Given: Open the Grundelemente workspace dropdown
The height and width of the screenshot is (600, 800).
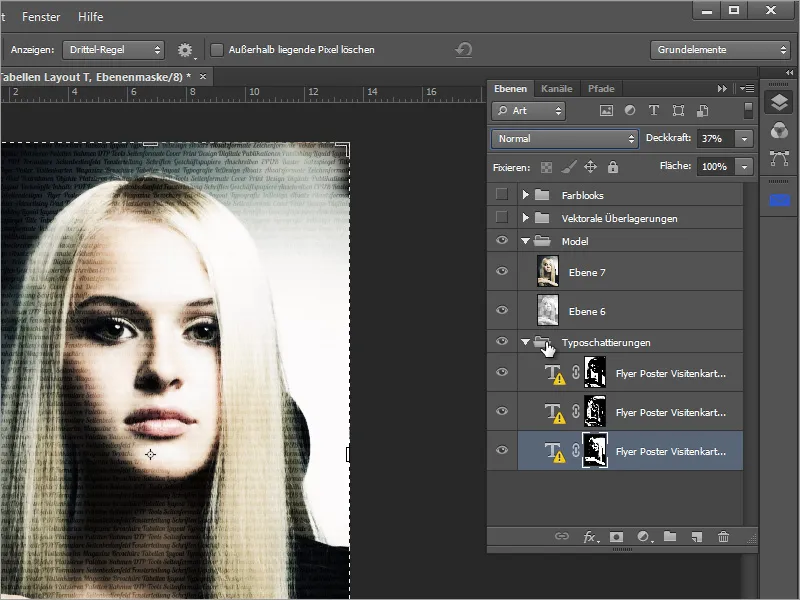Looking at the screenshot, I should pyautogui.click(x=720, y=50).
